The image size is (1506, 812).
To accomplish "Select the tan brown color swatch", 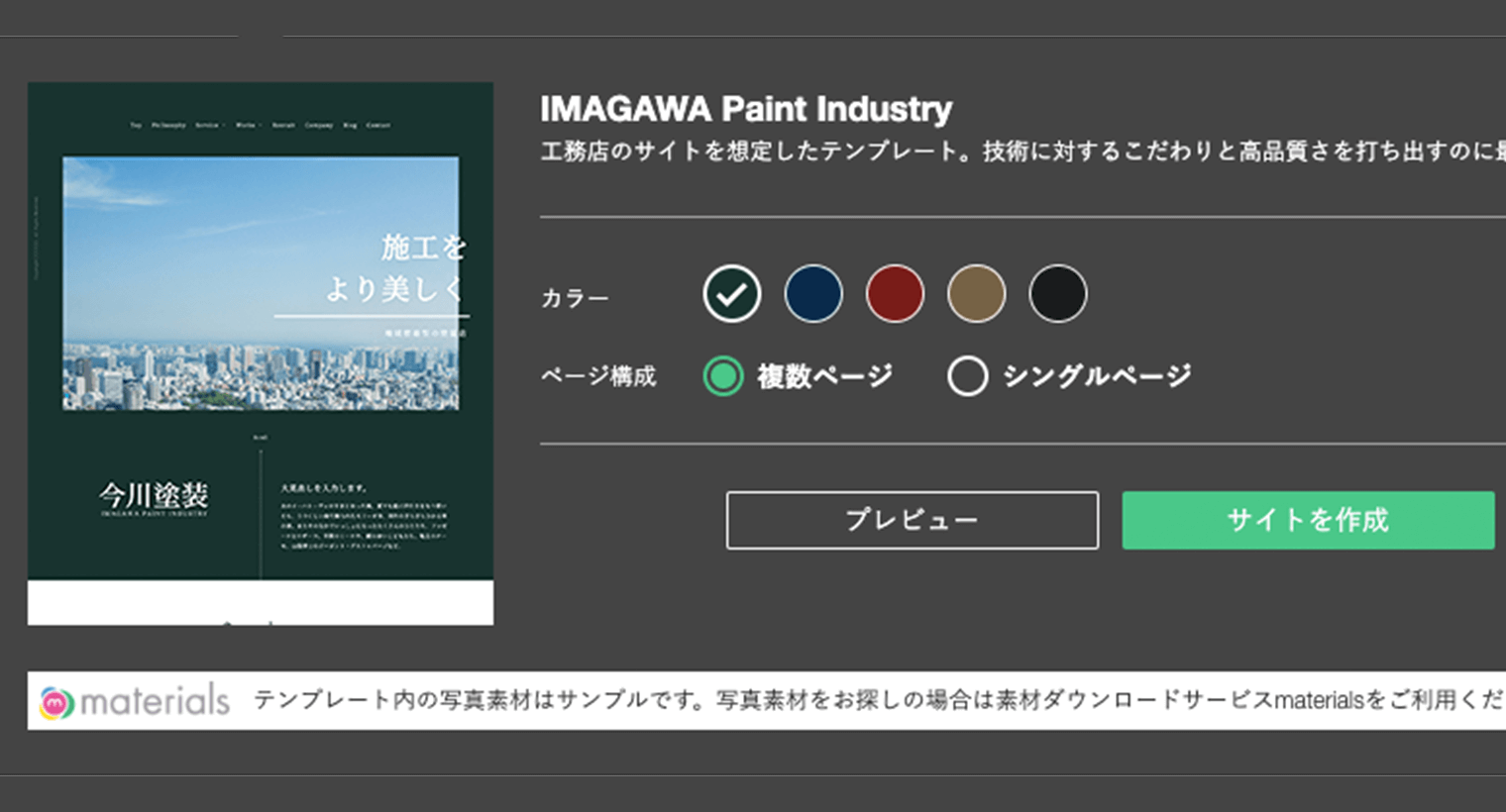I will (x=976, y=294).
